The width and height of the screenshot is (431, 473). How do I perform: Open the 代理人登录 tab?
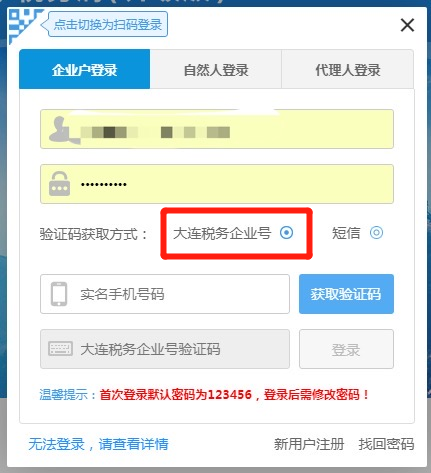pos(348,69)
